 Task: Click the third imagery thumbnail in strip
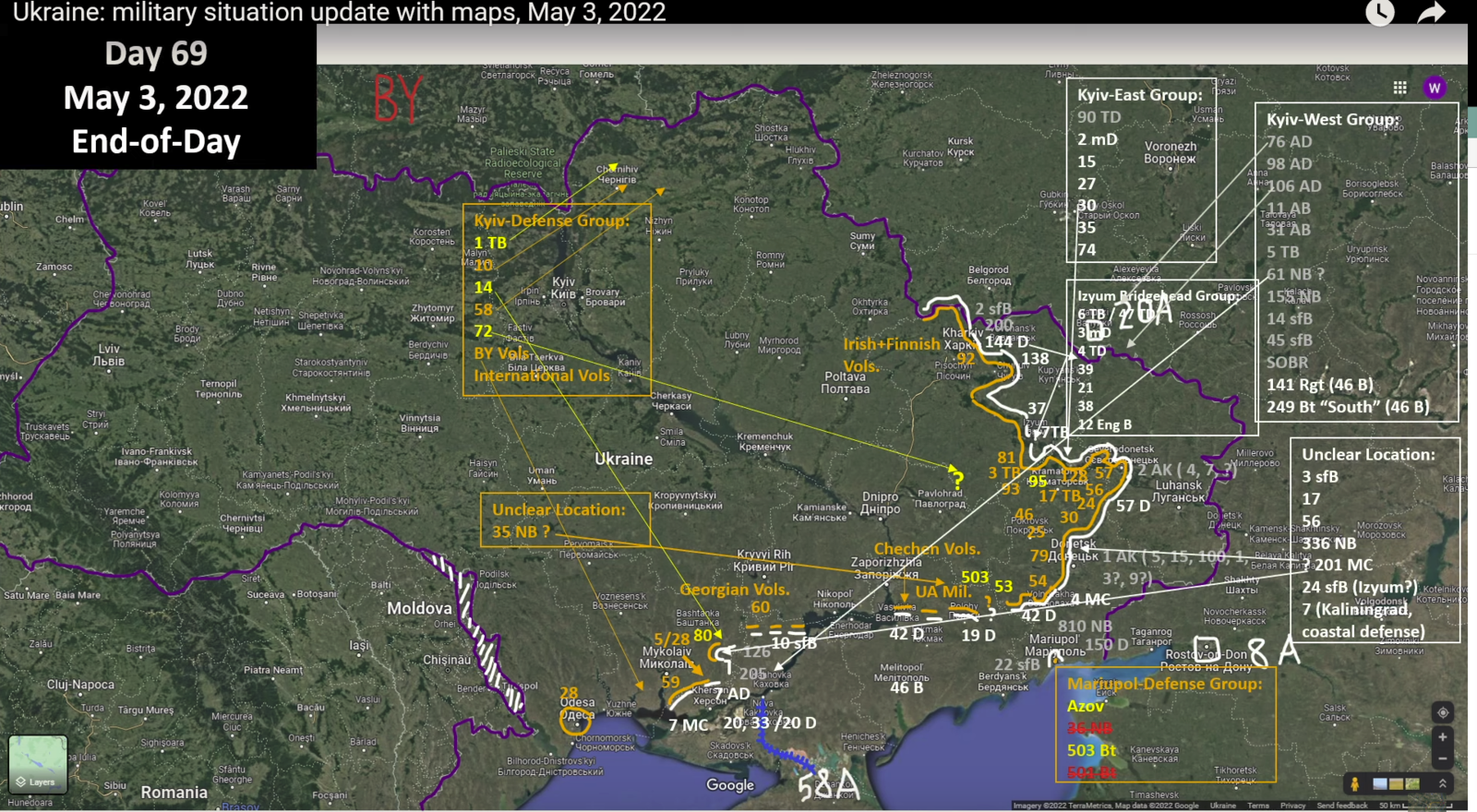pyautogui.click(x=1411, y=783)
